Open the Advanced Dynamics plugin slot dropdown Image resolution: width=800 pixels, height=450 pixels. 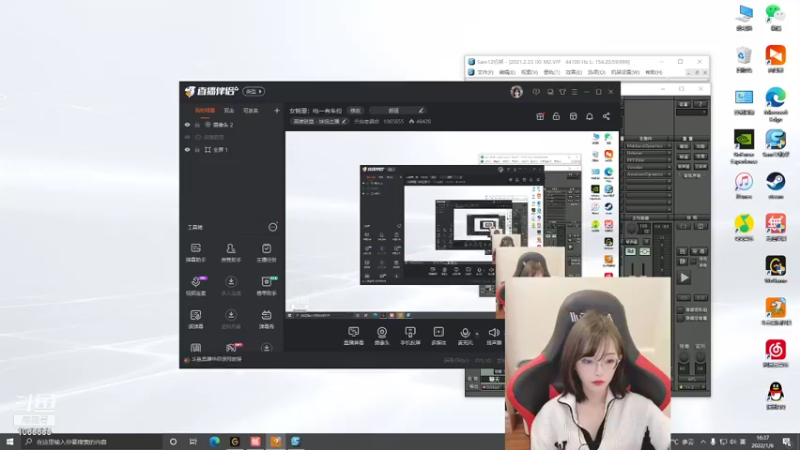648,174
